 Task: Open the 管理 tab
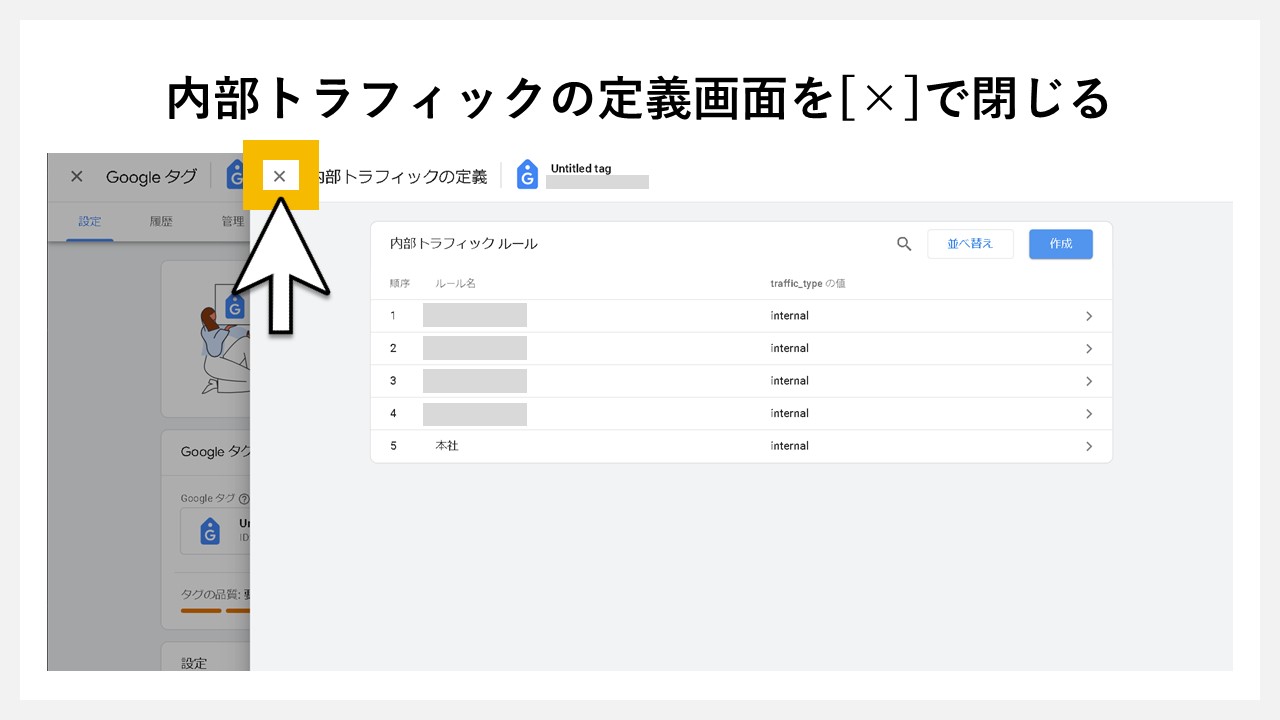click(232, 221)
